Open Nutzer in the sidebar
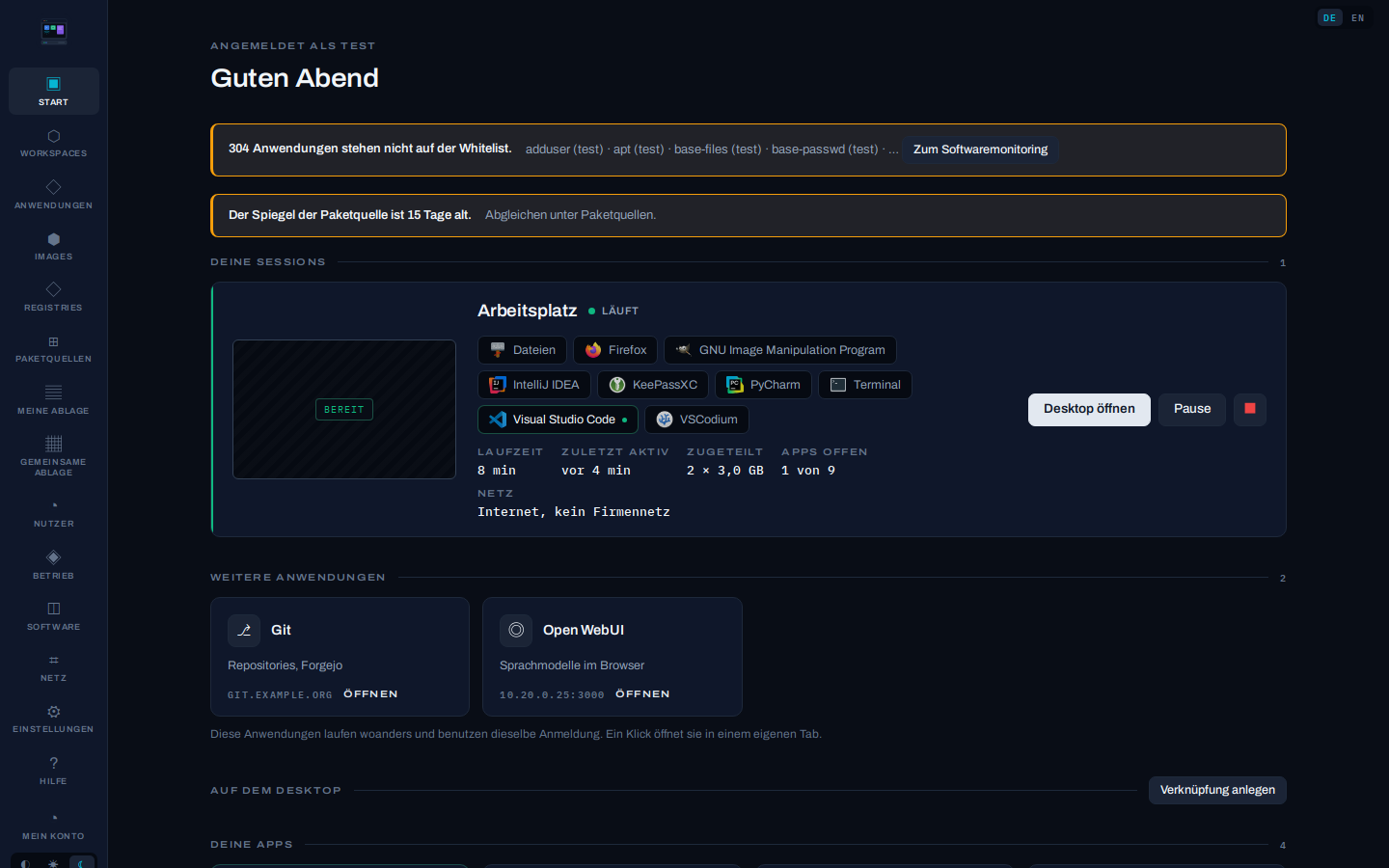The height and width of the screenshot is (868, 1389). [54, 513]
